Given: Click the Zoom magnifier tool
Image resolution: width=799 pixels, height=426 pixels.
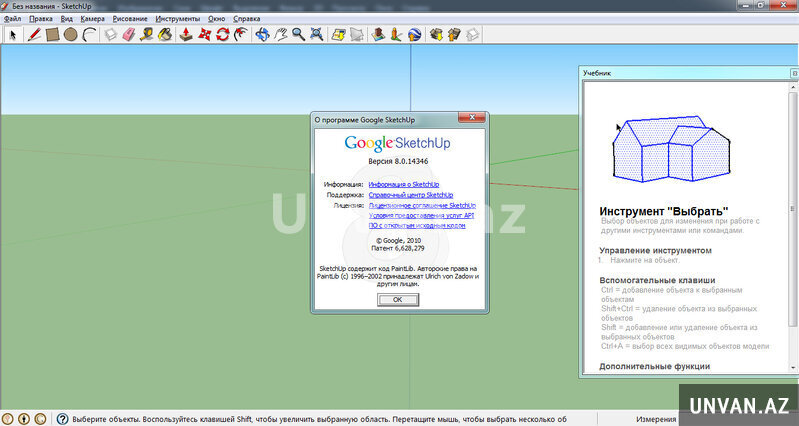Looking at the screenshot, I should pyautogui.click(x=298, y=34).
